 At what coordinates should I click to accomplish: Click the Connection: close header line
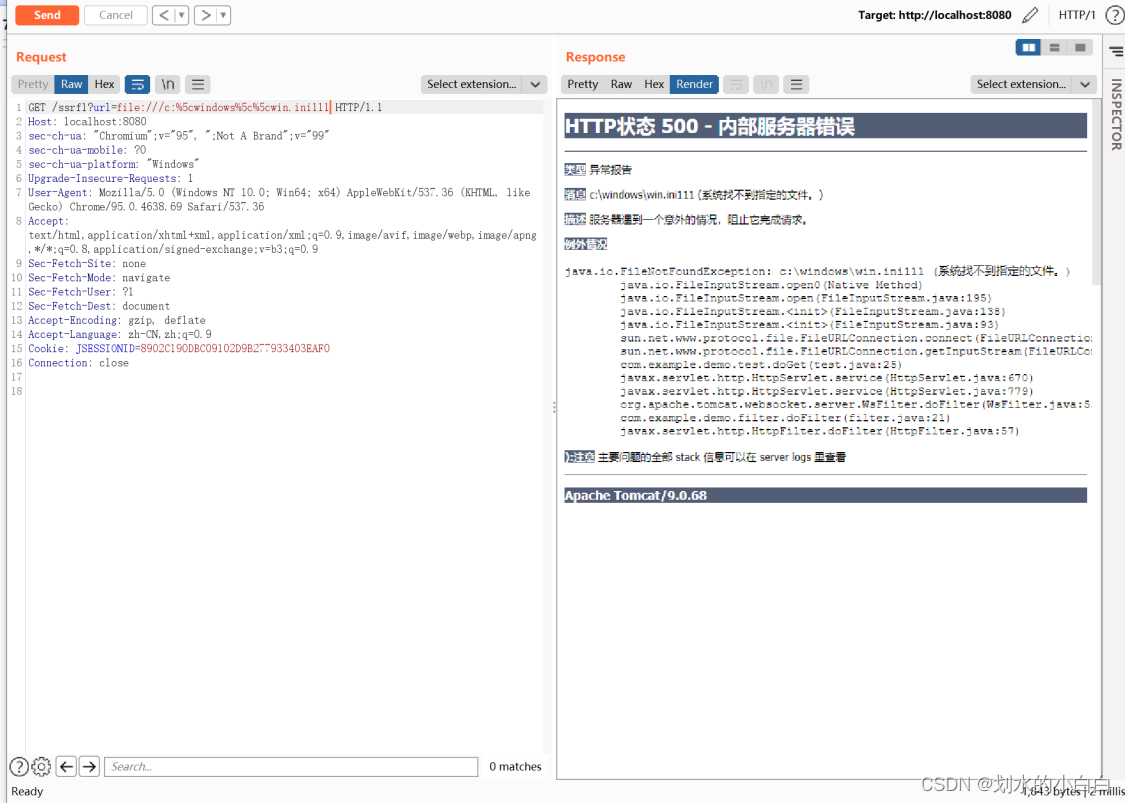pyautogui.click(x=78, y=363)
